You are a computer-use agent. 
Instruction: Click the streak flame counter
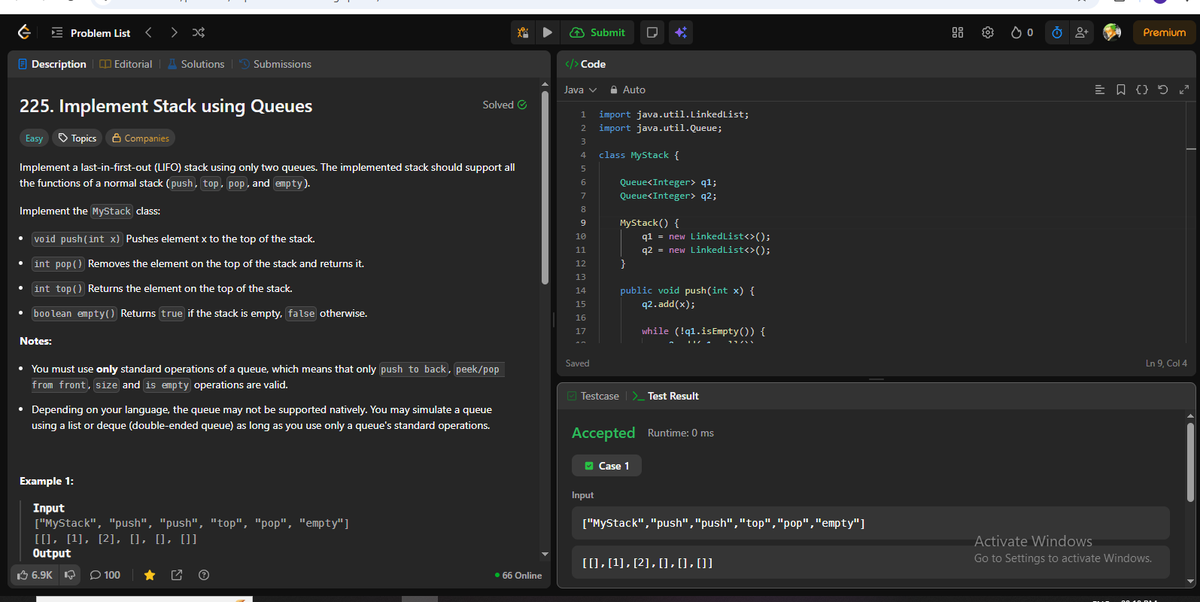[x=1022, y=33]
